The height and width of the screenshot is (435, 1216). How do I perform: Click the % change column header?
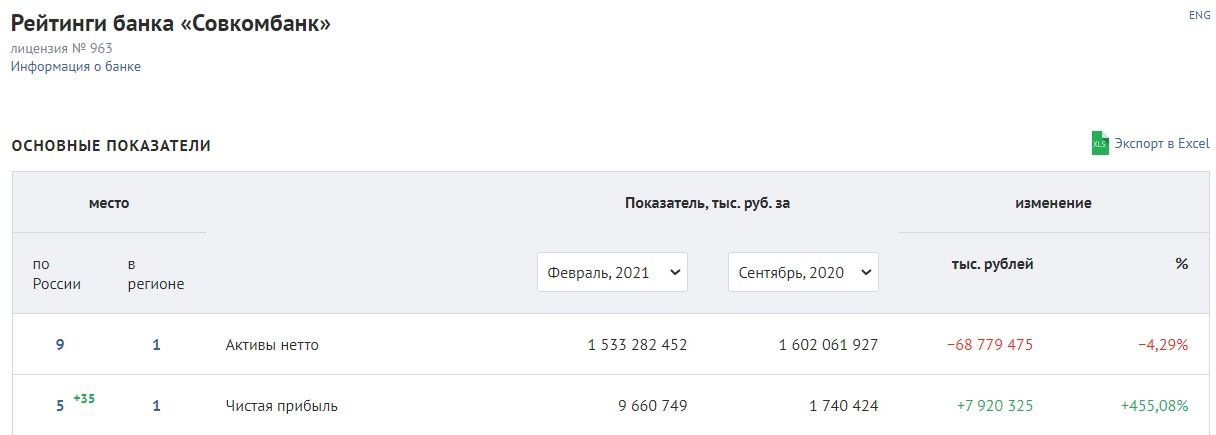pos(1181,264)
